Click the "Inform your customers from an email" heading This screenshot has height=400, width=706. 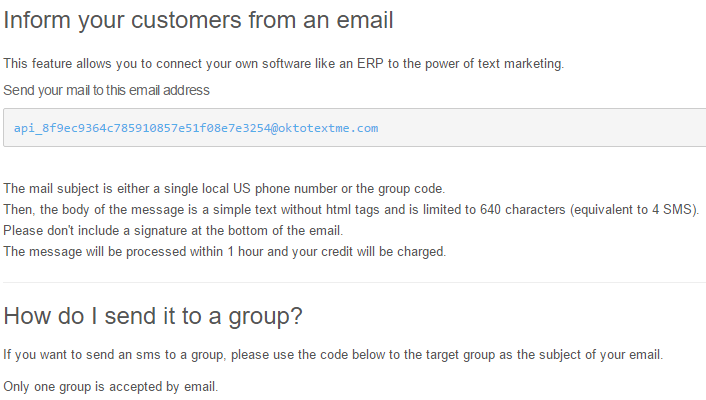[x=198, y=18]
